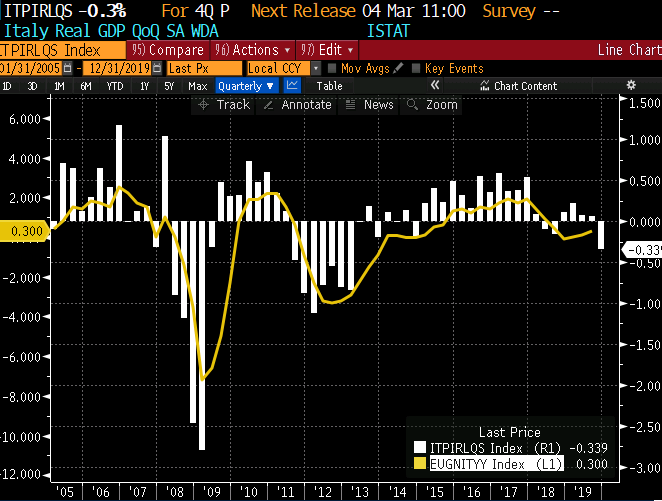Select the Max range tab
The height and width of the screenshot is (501, 662).
click(x=198, y=86)
